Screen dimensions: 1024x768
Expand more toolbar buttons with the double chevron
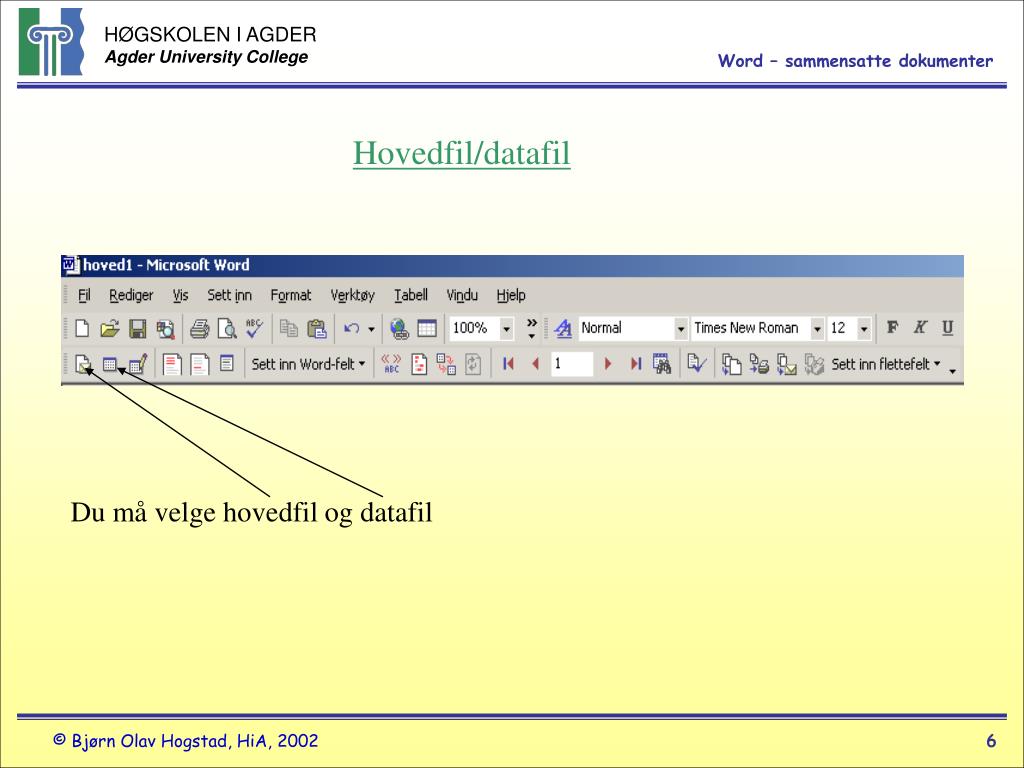532,328
